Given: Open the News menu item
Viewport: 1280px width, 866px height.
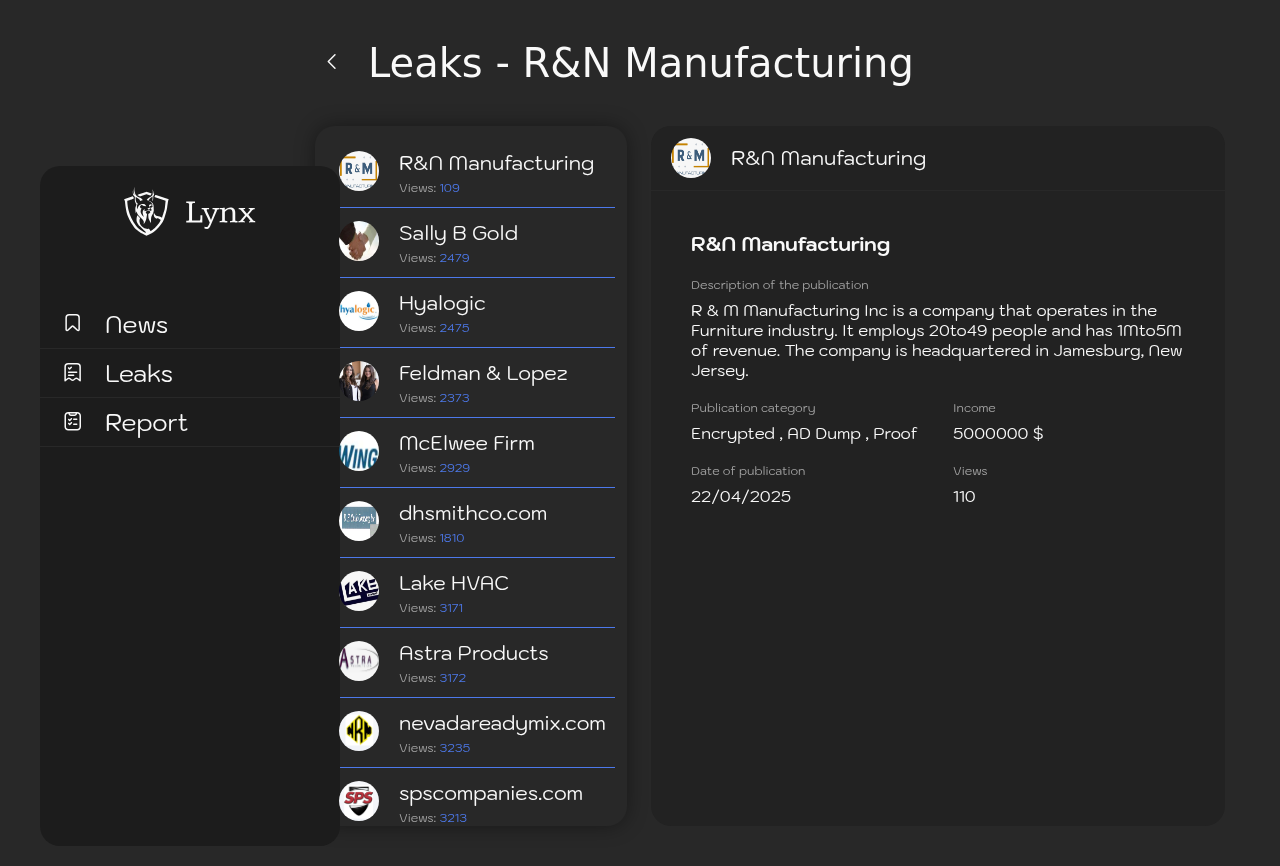Looking at the screenshot, I should 190,324.
